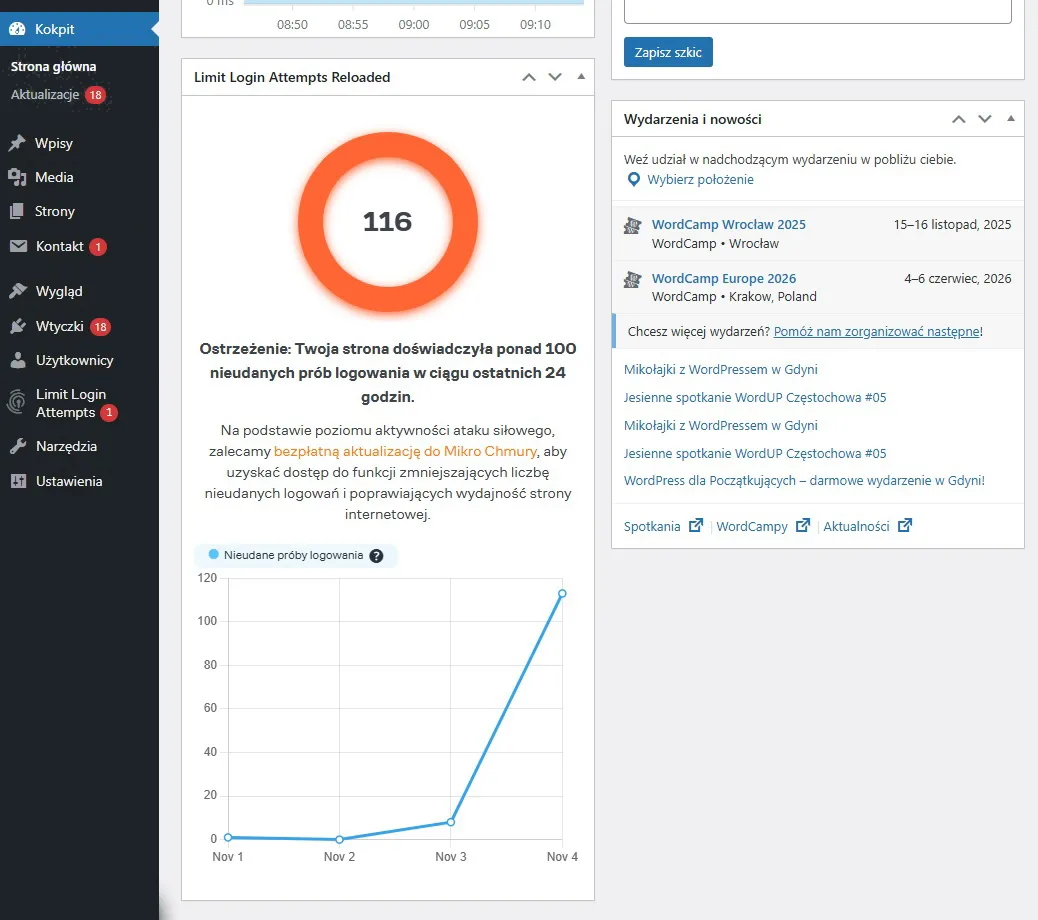This screenshot has height=920, width=1038.
Task: Click the Użytkownicy person icon
Action: [18, 360]
